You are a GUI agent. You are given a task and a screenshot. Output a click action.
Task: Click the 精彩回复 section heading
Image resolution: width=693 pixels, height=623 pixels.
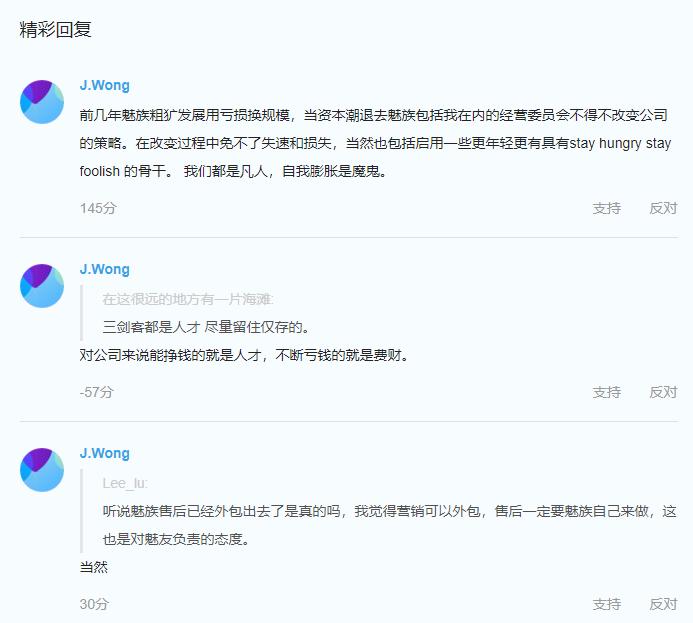tap(56, 30)
